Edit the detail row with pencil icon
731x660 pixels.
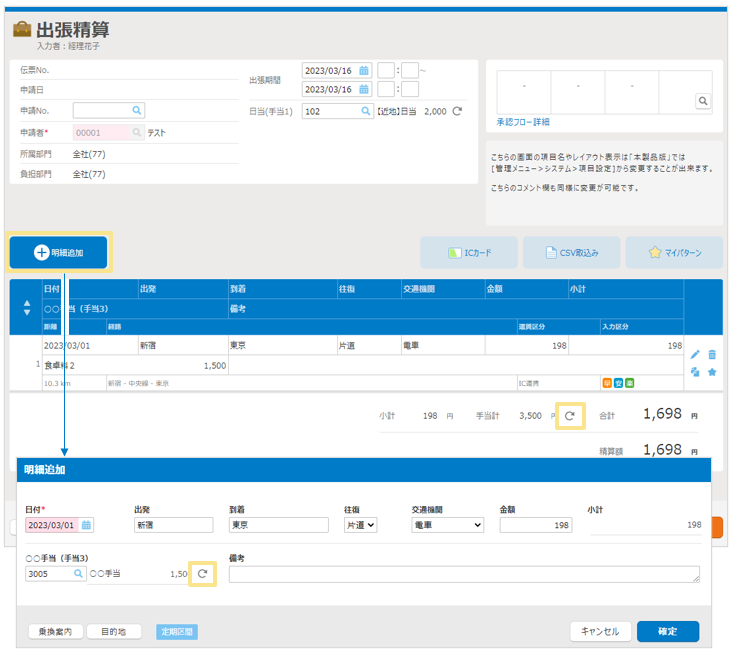pos(695,354)
